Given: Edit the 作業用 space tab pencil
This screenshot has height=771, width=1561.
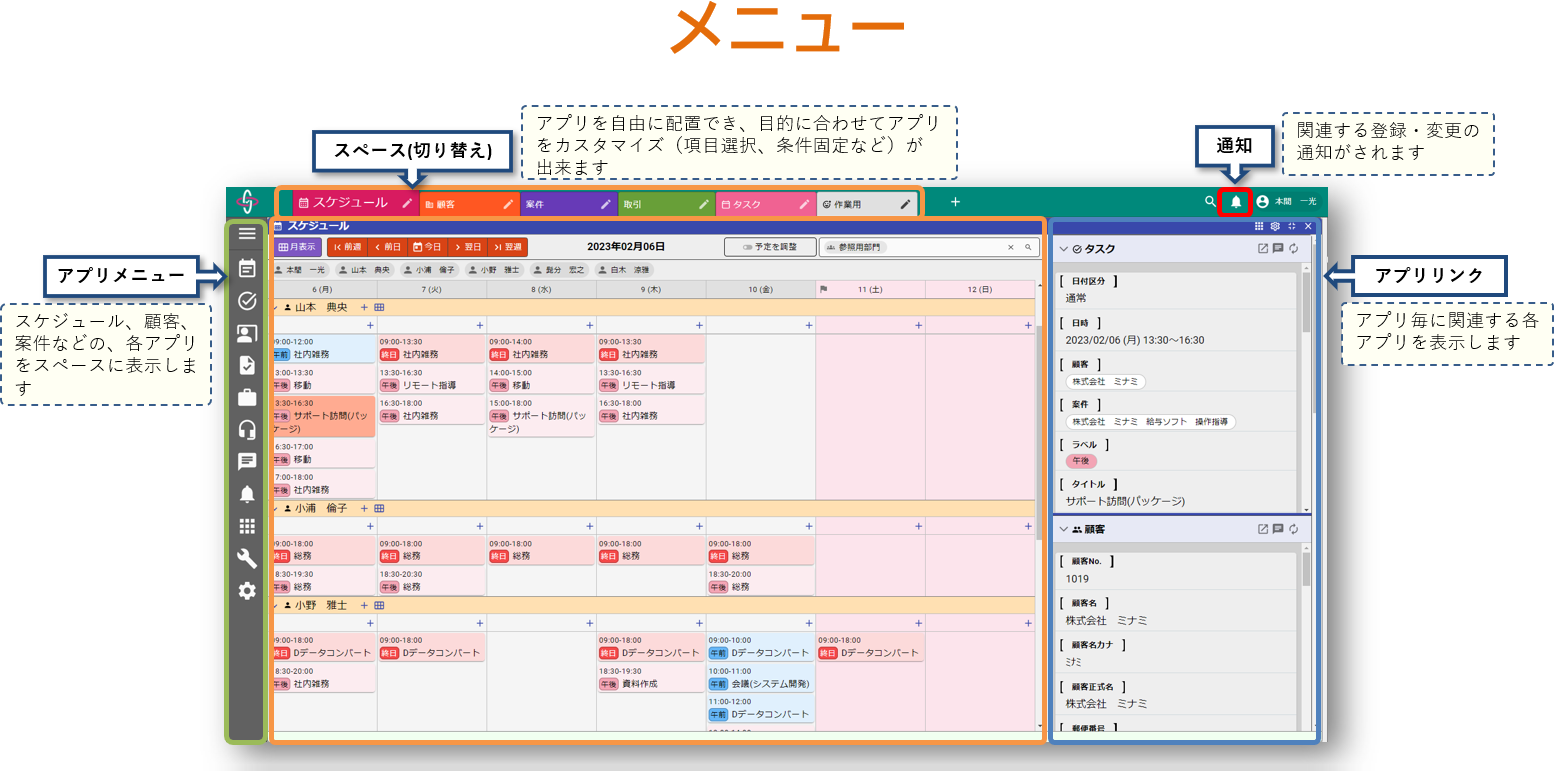Looking at the screenshot, I should pos(906,204).
